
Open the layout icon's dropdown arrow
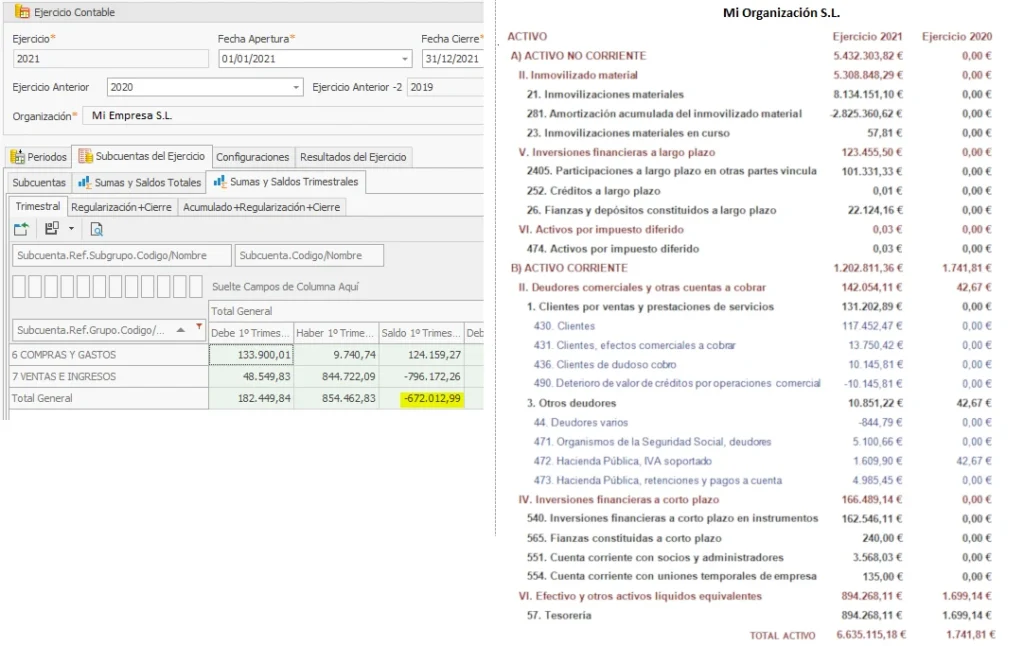[71, 229]
